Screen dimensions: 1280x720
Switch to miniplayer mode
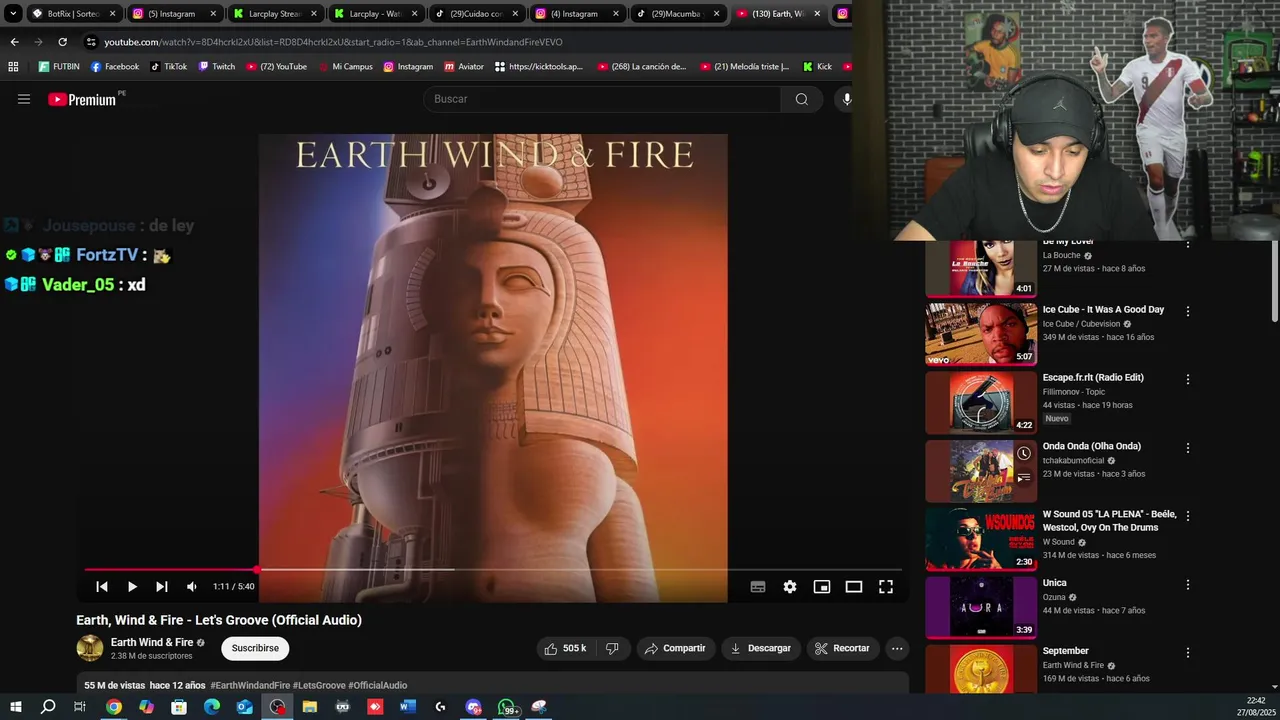tap(822, 587)
